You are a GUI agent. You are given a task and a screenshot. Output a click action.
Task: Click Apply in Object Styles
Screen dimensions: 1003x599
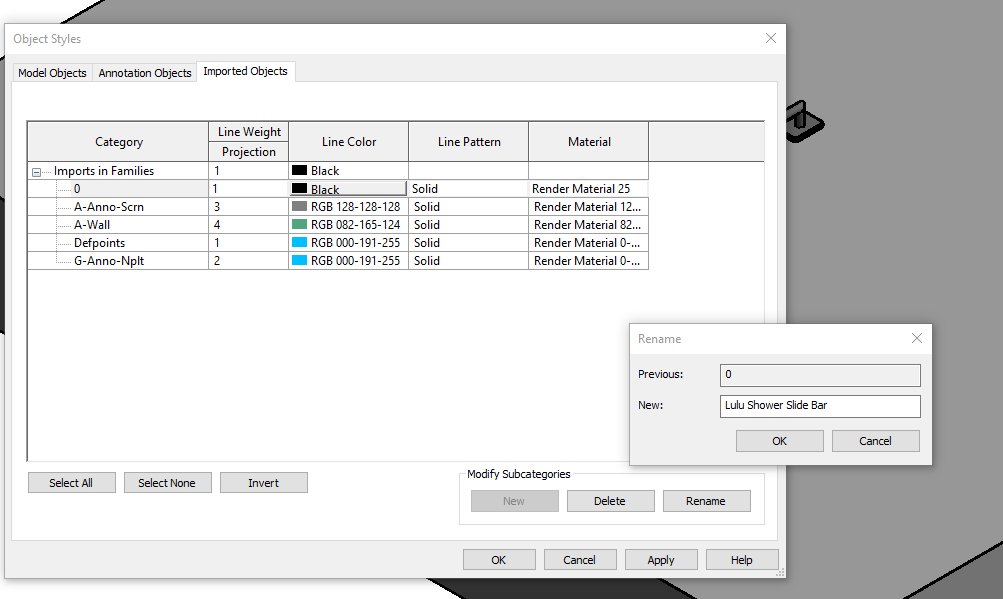661,560
